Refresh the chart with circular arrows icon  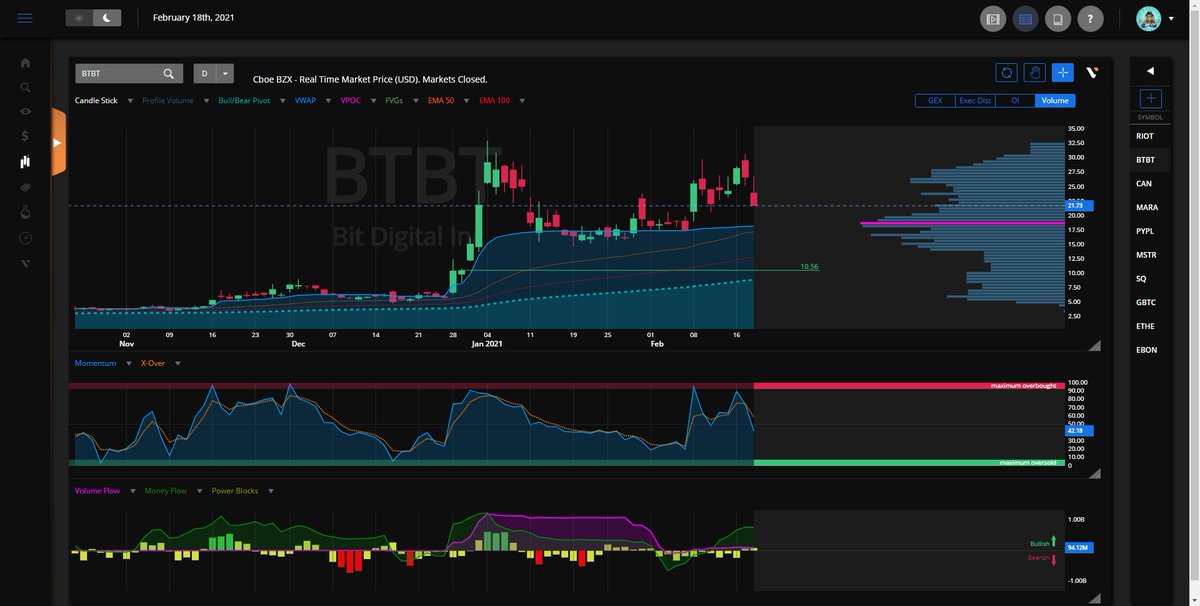point(1006,72)
